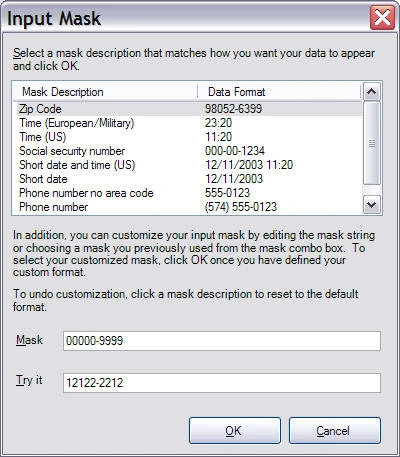Click the list scroll down arrow
The width and height of the screenshot is (400, 457).
372,204
